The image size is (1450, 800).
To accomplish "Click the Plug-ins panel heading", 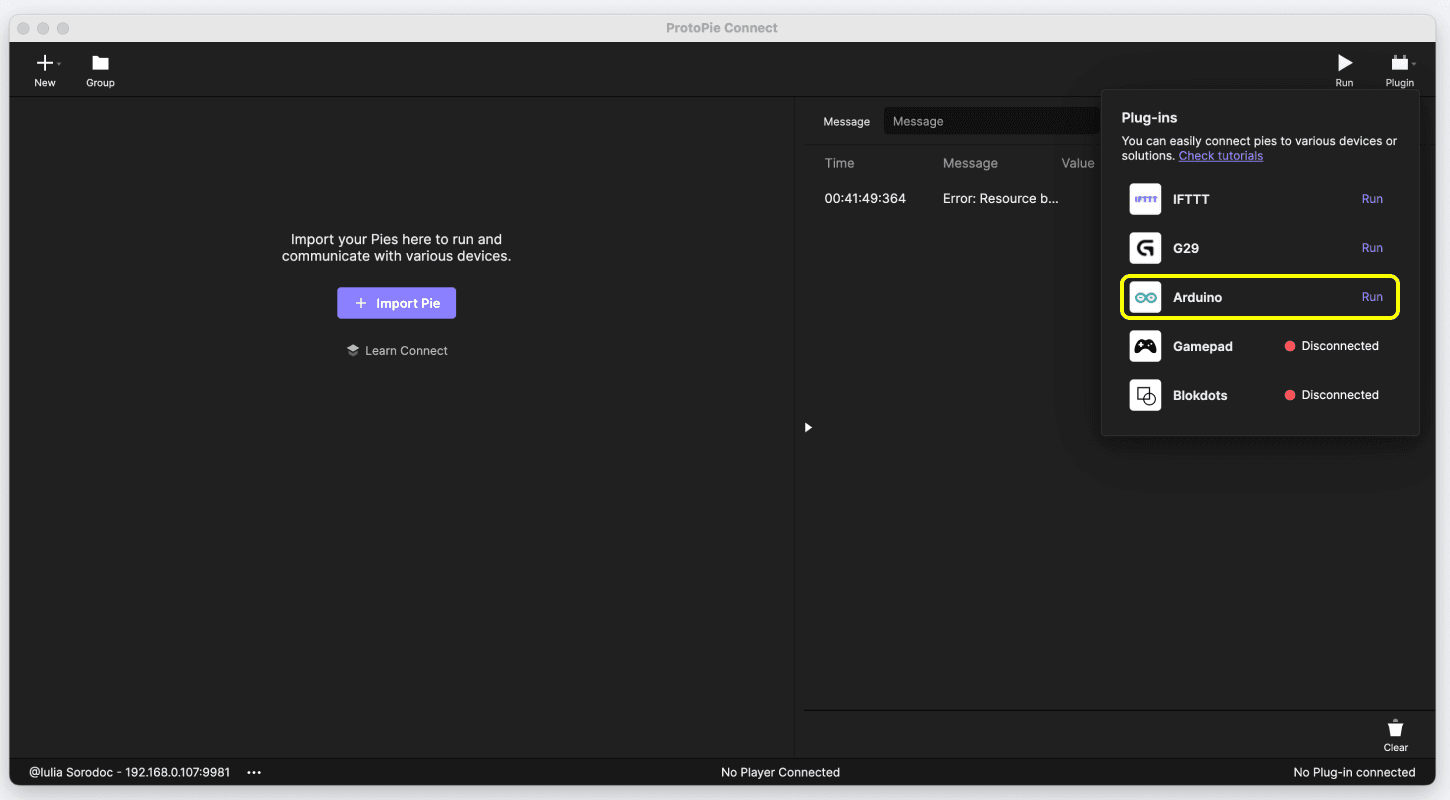I will 1149,118.
